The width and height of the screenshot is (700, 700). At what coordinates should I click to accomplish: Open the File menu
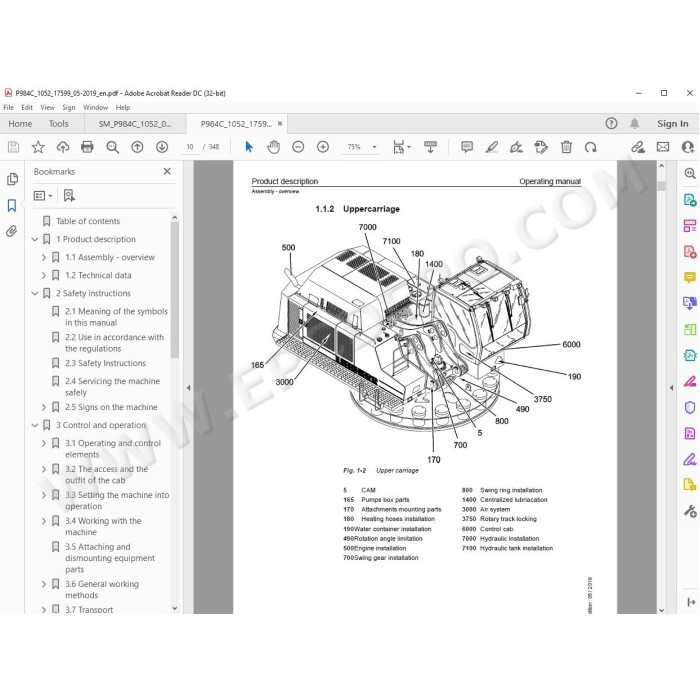pyautogui.click(x=8, y=108)
